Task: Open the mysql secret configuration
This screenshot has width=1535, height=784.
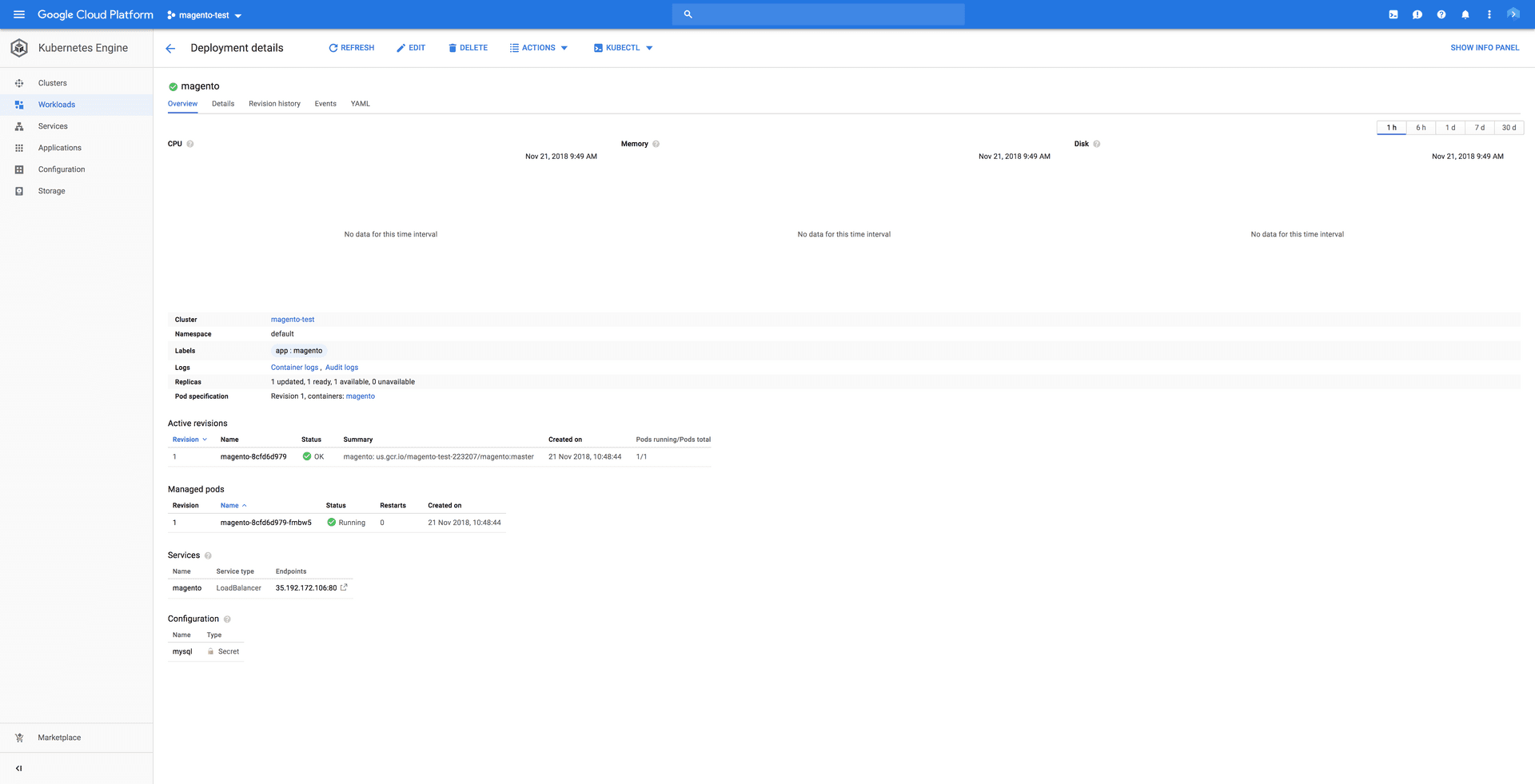Action: [182, 651]
